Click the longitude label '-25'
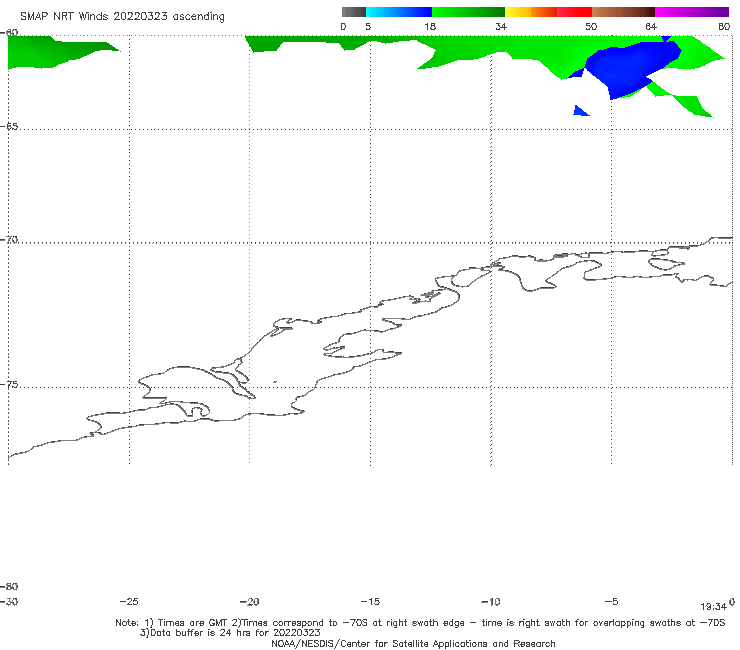Image resolution: width=740 pixels, height=650 pixels. [x=129, y=602]
